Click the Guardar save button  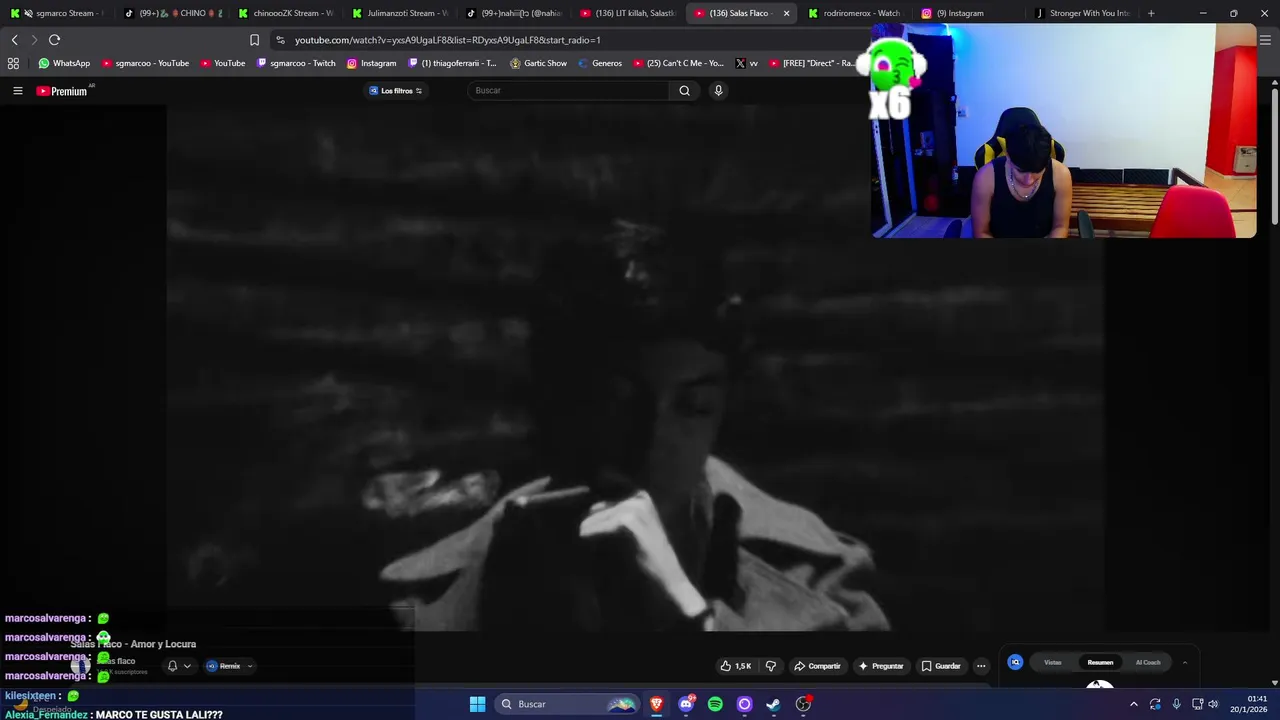941,666
